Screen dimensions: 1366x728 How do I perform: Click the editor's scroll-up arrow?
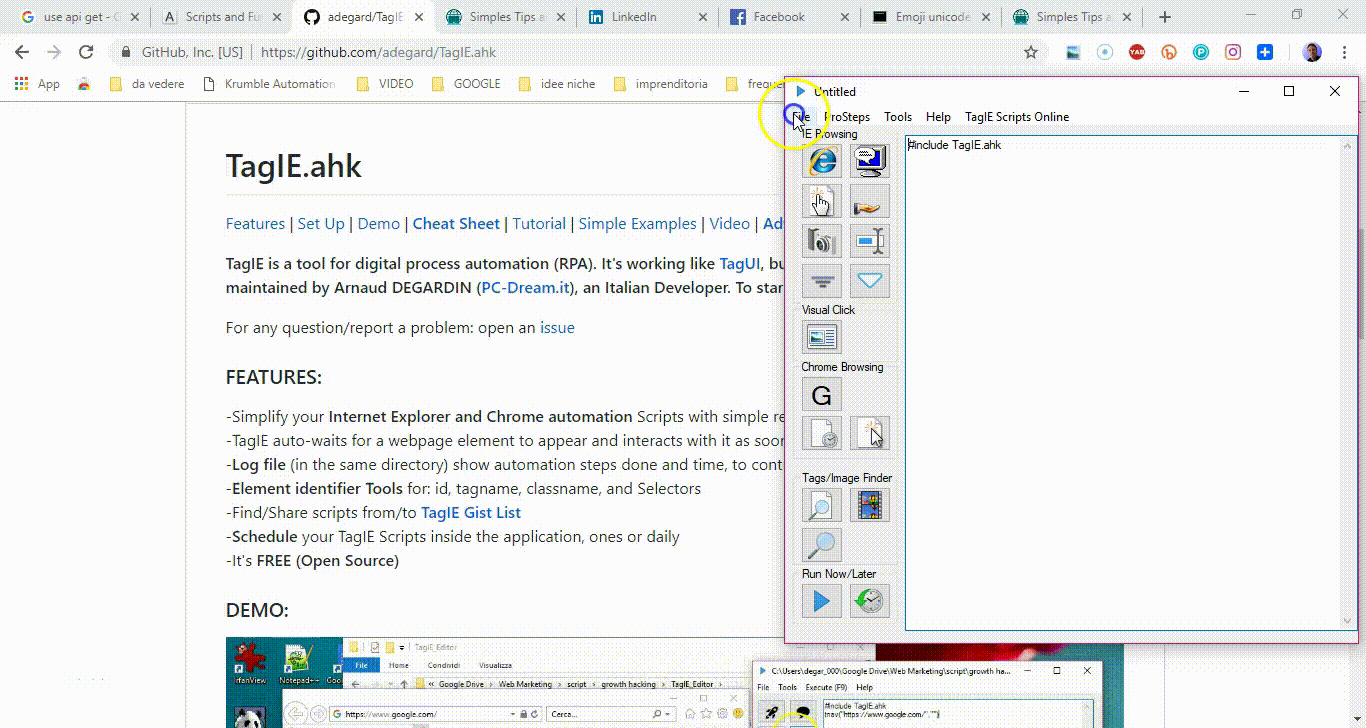click(x=1349, y=146)
